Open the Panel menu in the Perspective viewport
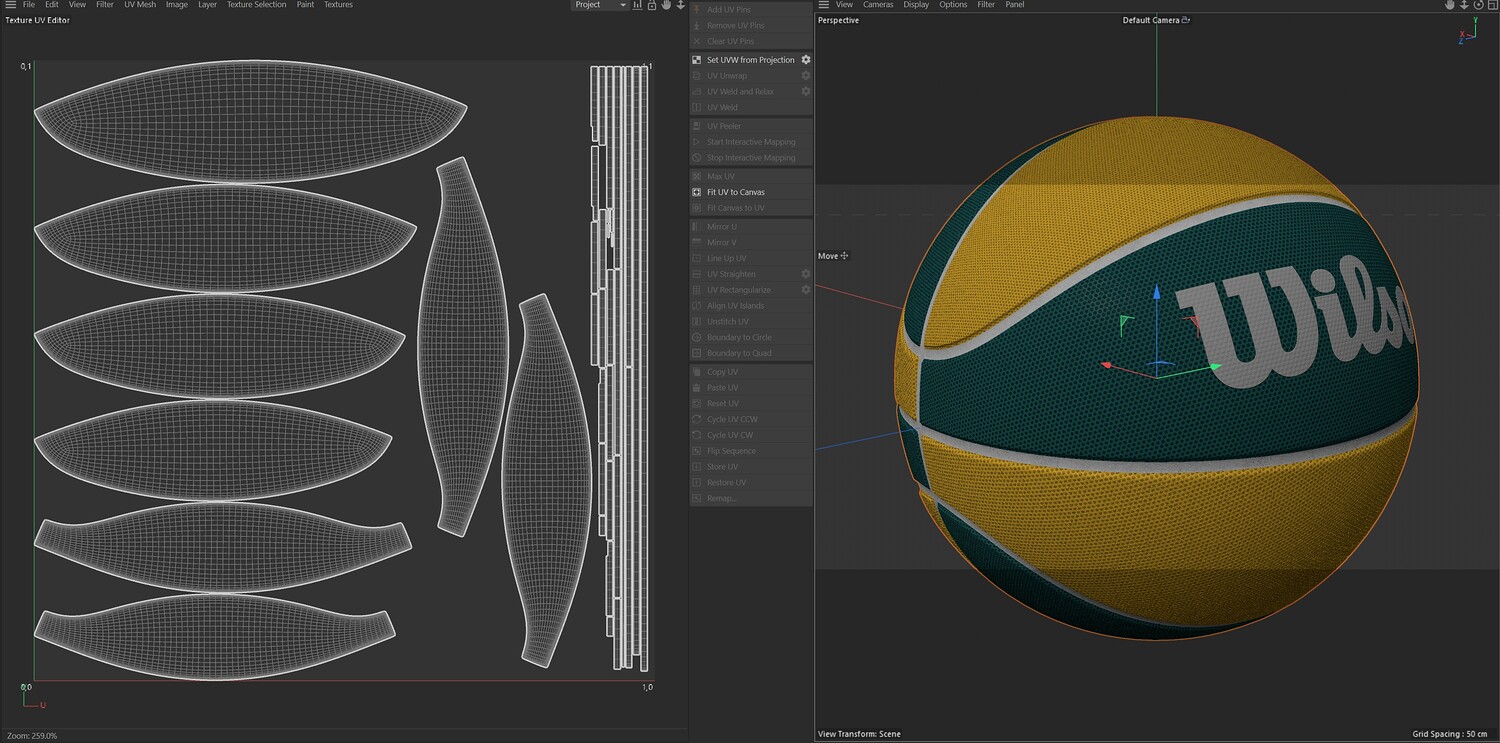The image size is (1500, 743). [1015, 5]
